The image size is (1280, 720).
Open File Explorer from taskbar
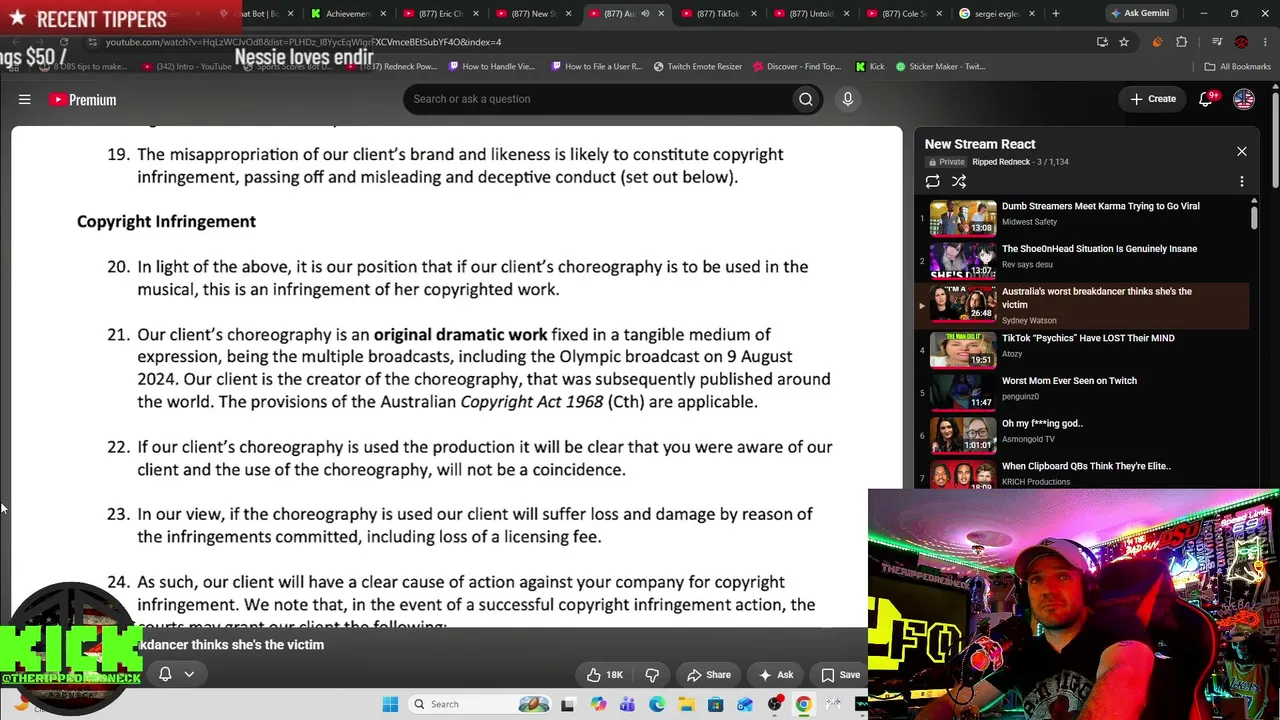(686, 704)
